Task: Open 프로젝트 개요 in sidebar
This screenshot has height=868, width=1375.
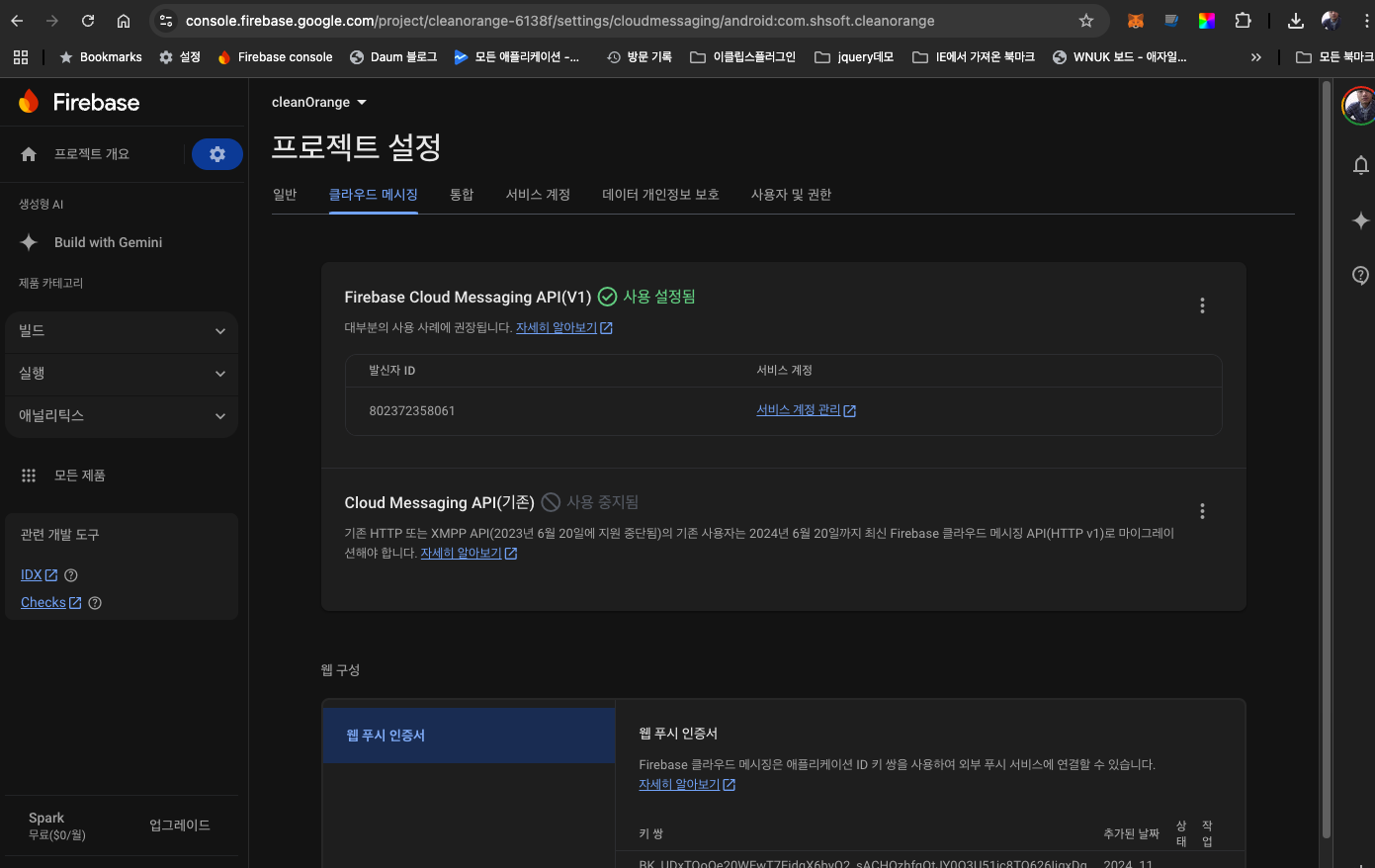Action: pyautogui.click(x=92, y=154)
